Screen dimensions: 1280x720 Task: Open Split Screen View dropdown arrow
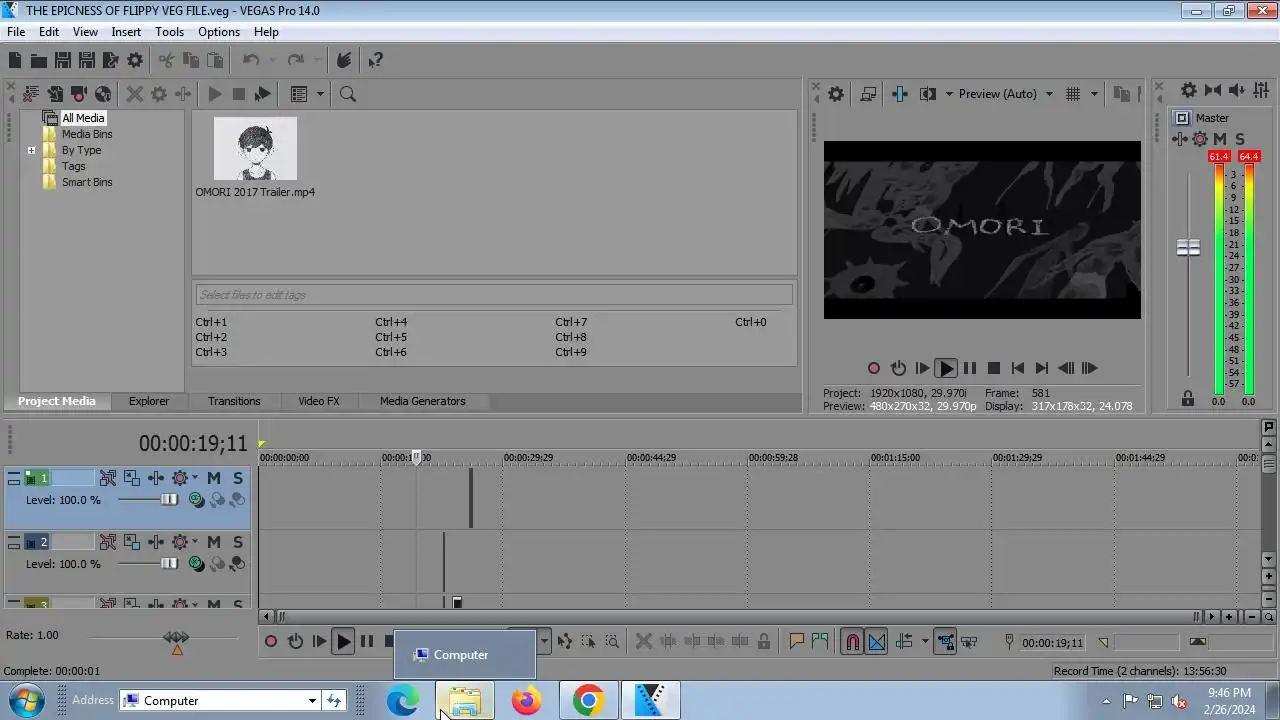[x=949, y=94]
